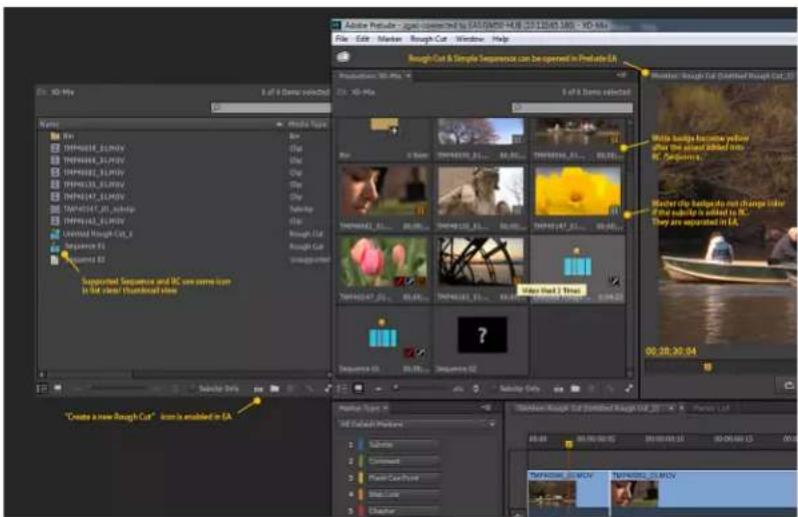Screen dimensions: 798x517
Task: Select the second timeline clip with face thumbnail
Action: point(704,491)
